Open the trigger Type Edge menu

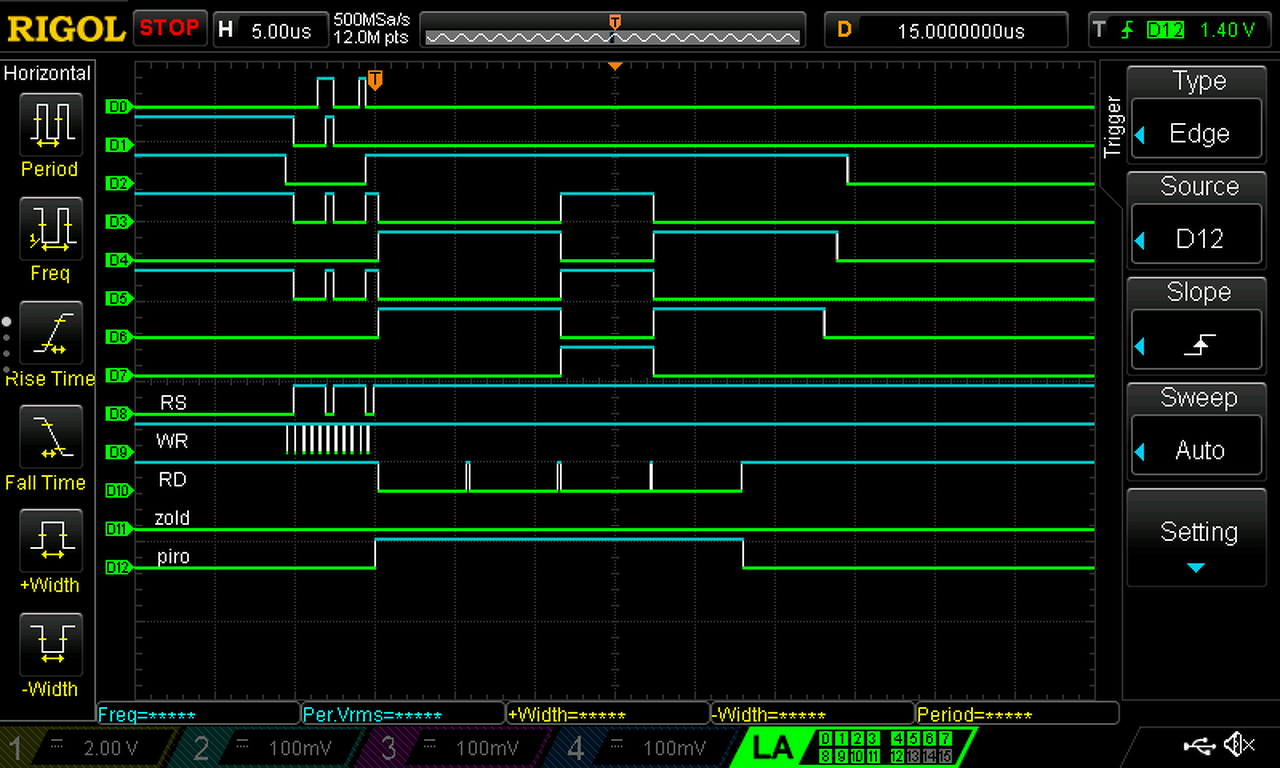(x=1196, y=113)
